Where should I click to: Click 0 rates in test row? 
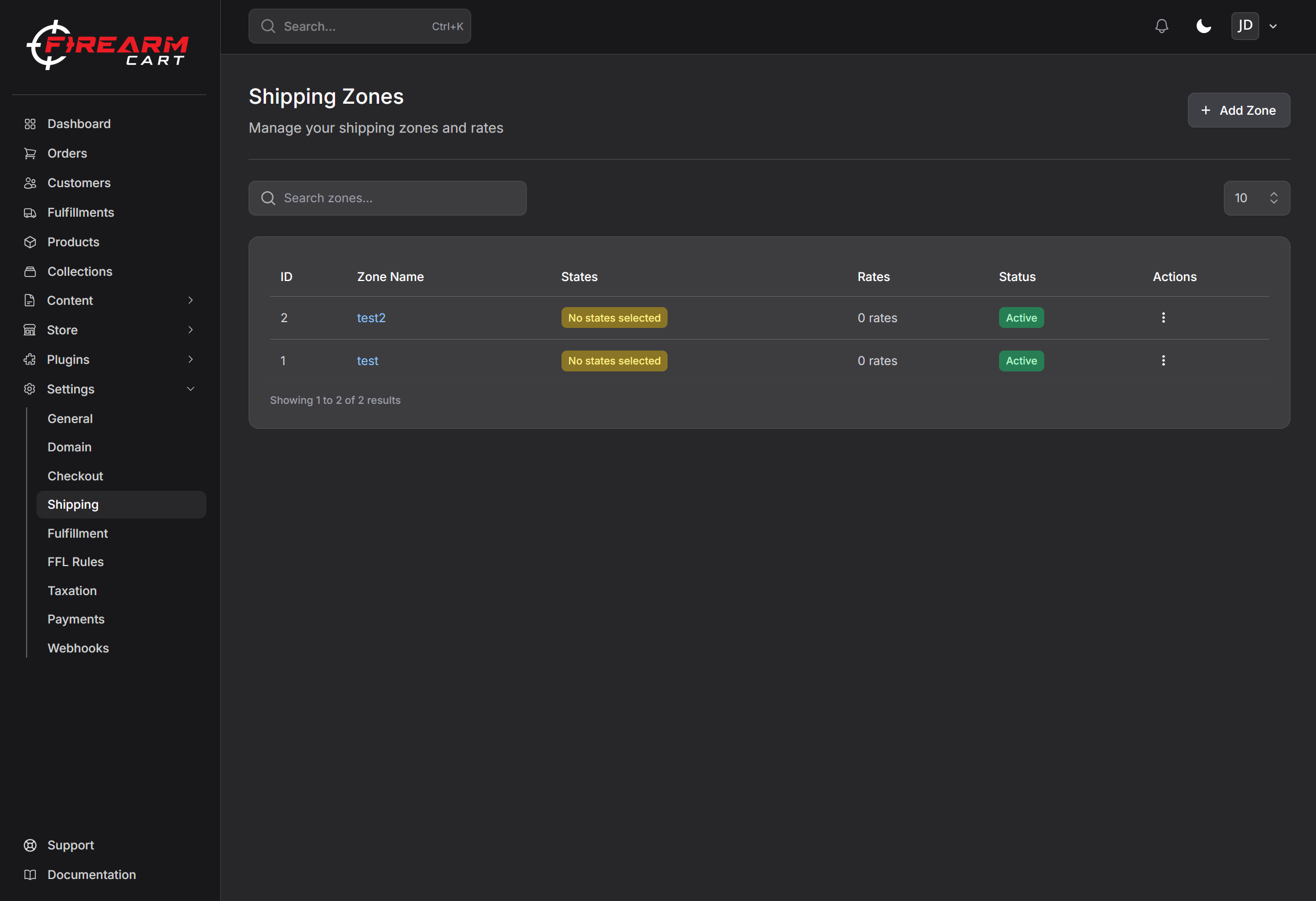877,360
